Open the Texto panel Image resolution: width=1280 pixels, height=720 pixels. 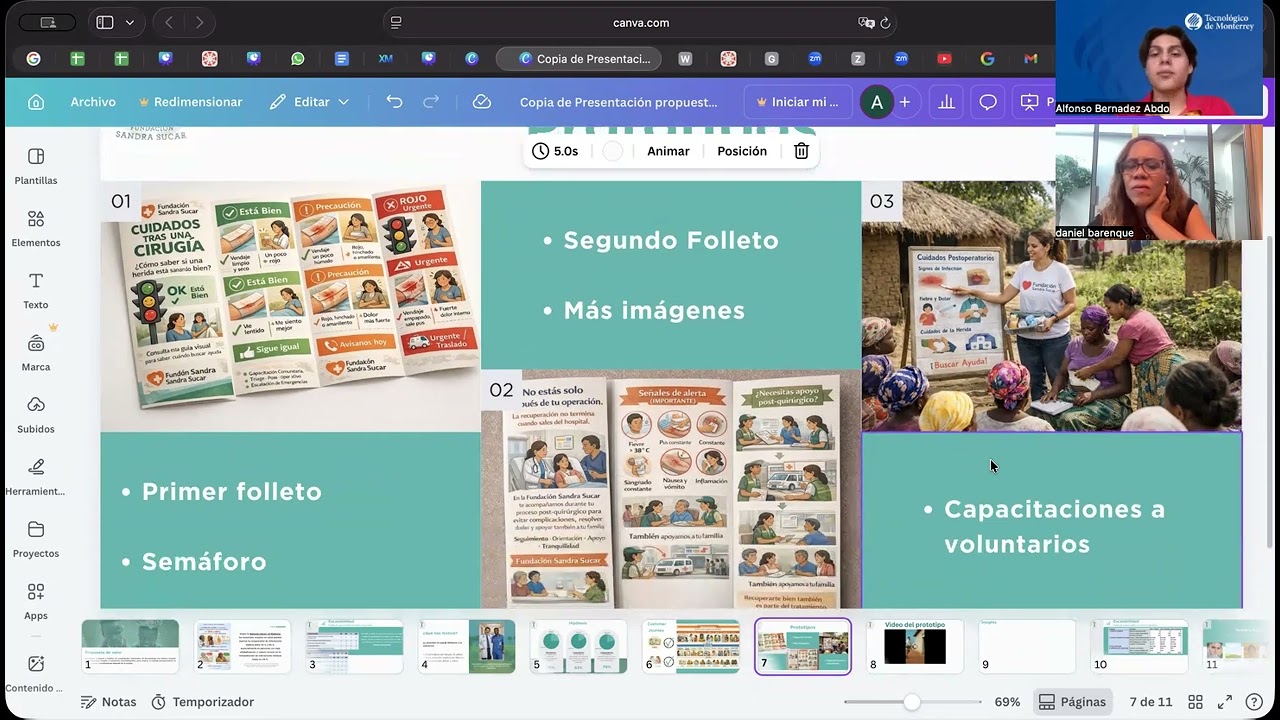click(36, 290)
